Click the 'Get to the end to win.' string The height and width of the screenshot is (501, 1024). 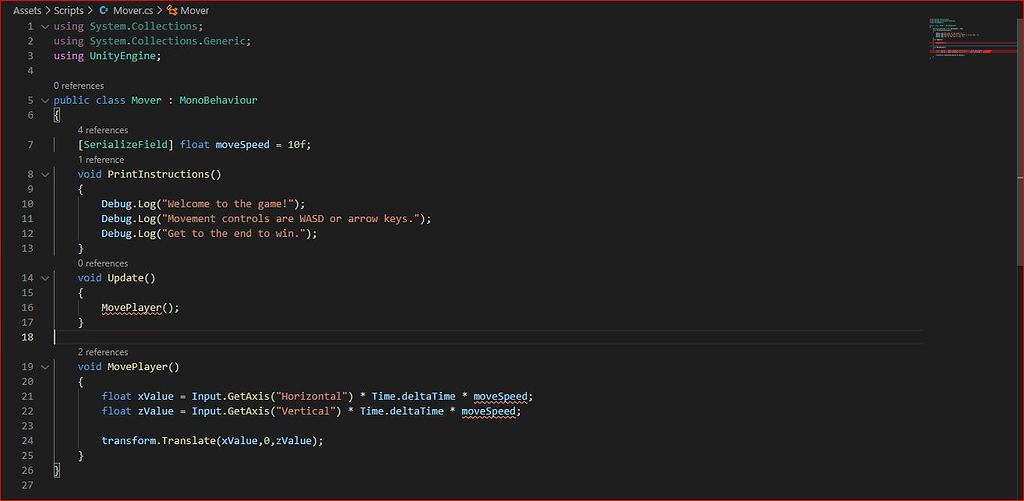[x=233, y=233]
